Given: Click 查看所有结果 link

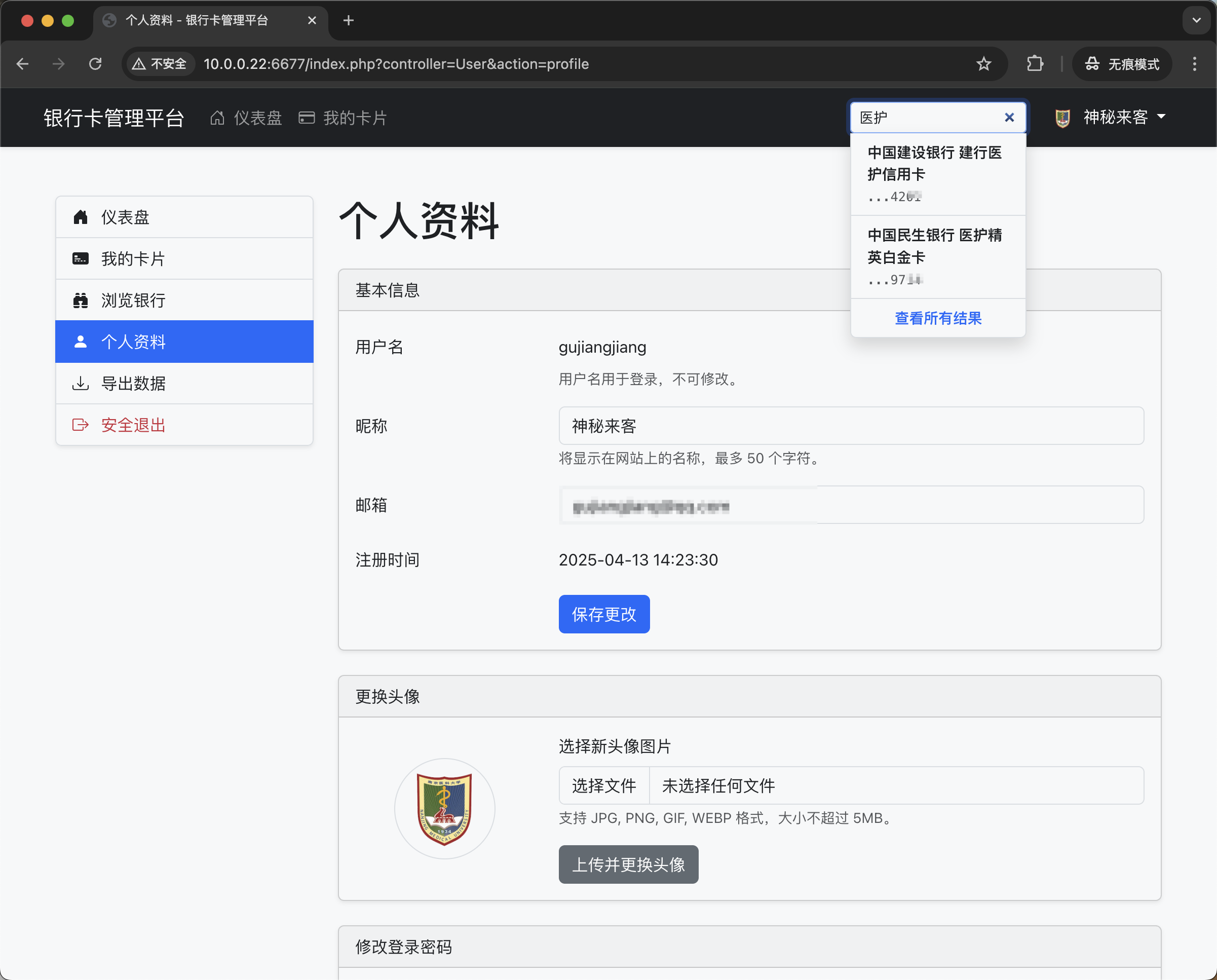Looking at the screenshot, I should 938,318.
